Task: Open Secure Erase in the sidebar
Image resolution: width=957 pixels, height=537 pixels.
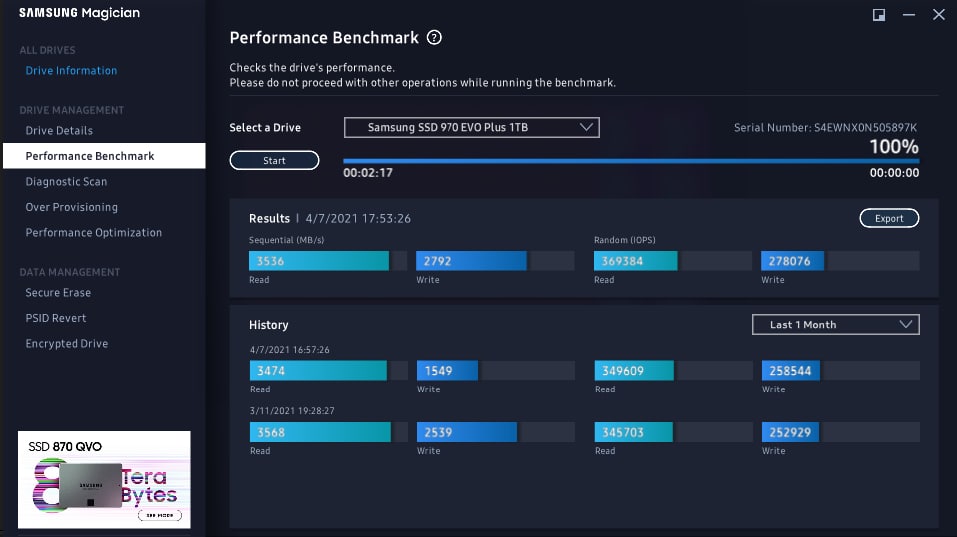Action: (x=58, y=293)
